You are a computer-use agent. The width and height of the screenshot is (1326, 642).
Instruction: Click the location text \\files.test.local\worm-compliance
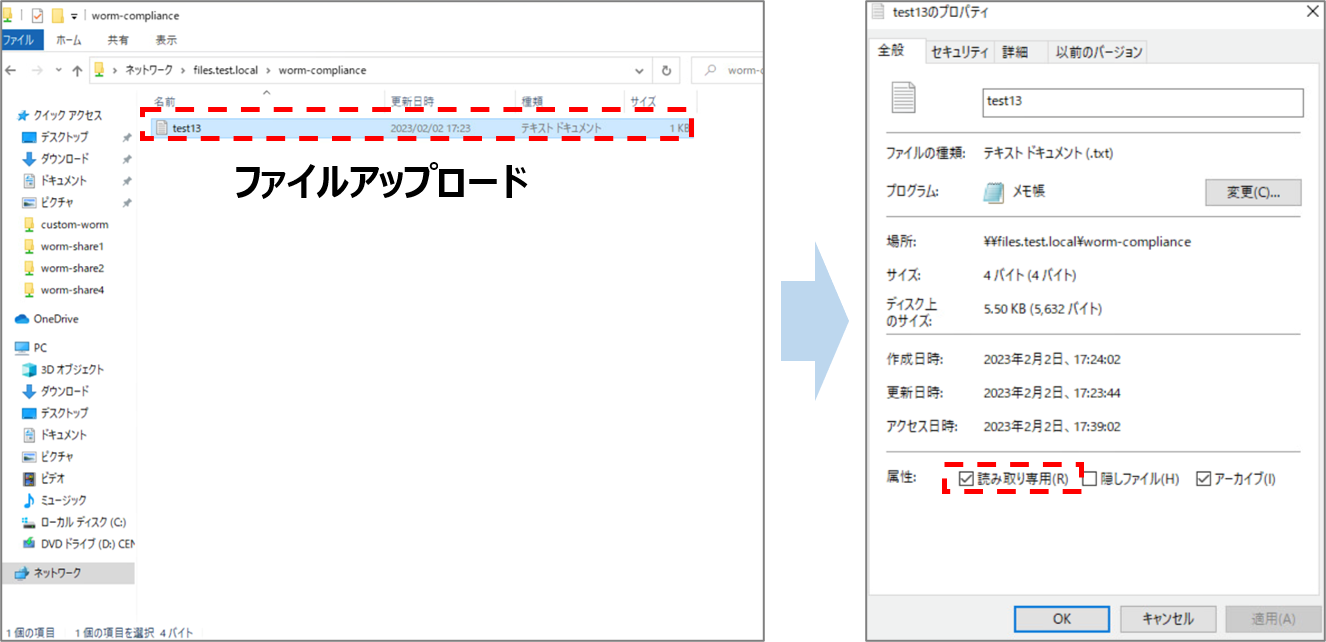[x=1087, y=242]
